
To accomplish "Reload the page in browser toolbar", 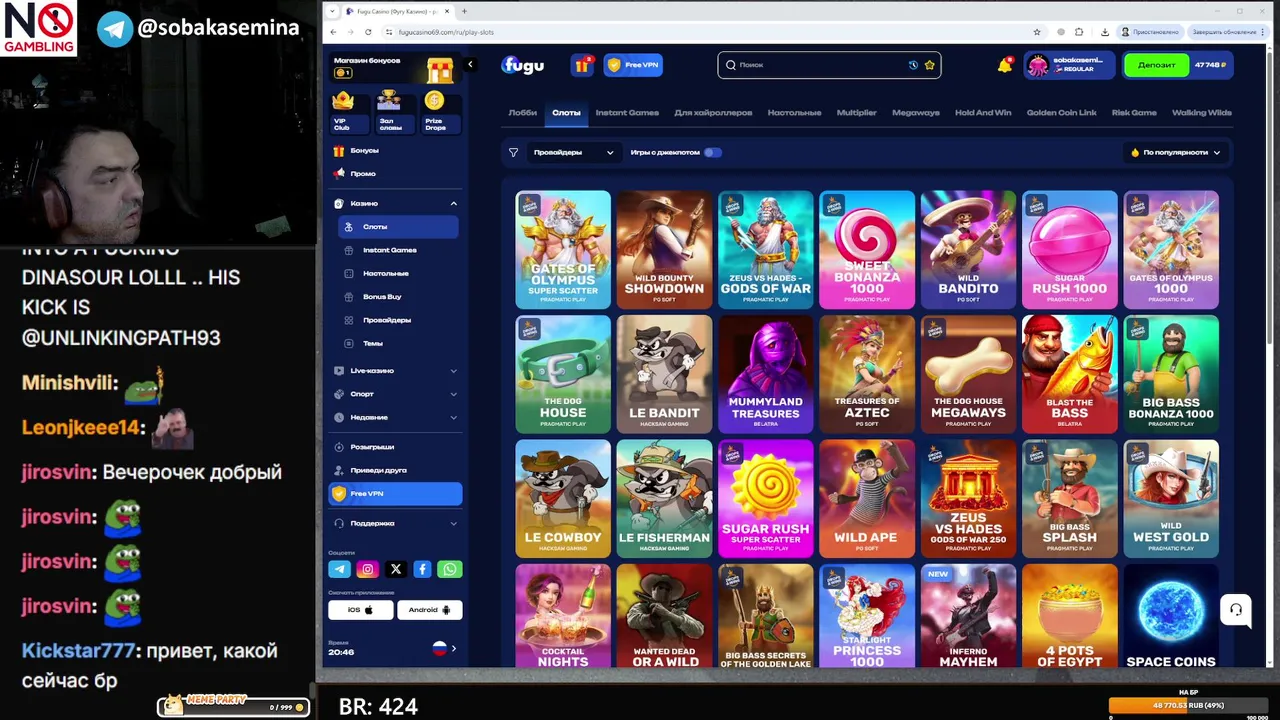I will click(x=368, y=32).
